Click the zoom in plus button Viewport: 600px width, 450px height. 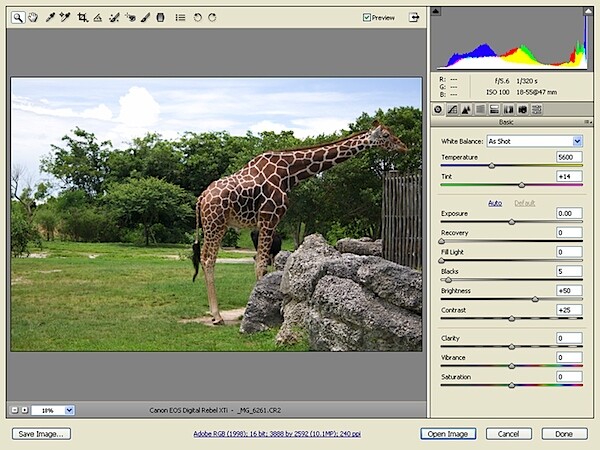point(24,410)
